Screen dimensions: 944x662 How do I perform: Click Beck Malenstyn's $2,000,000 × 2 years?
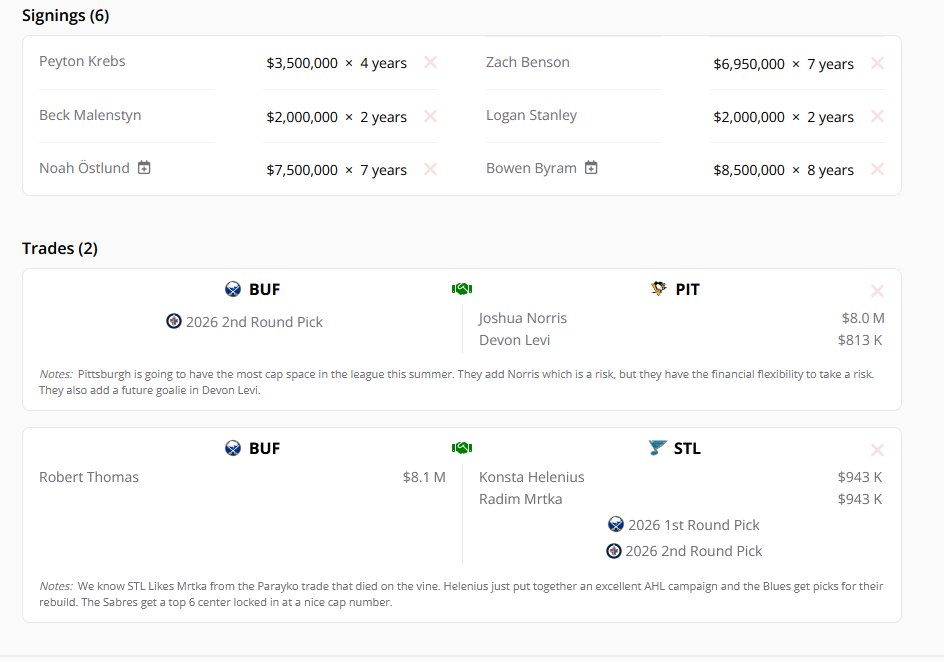(x=337, y=117)
